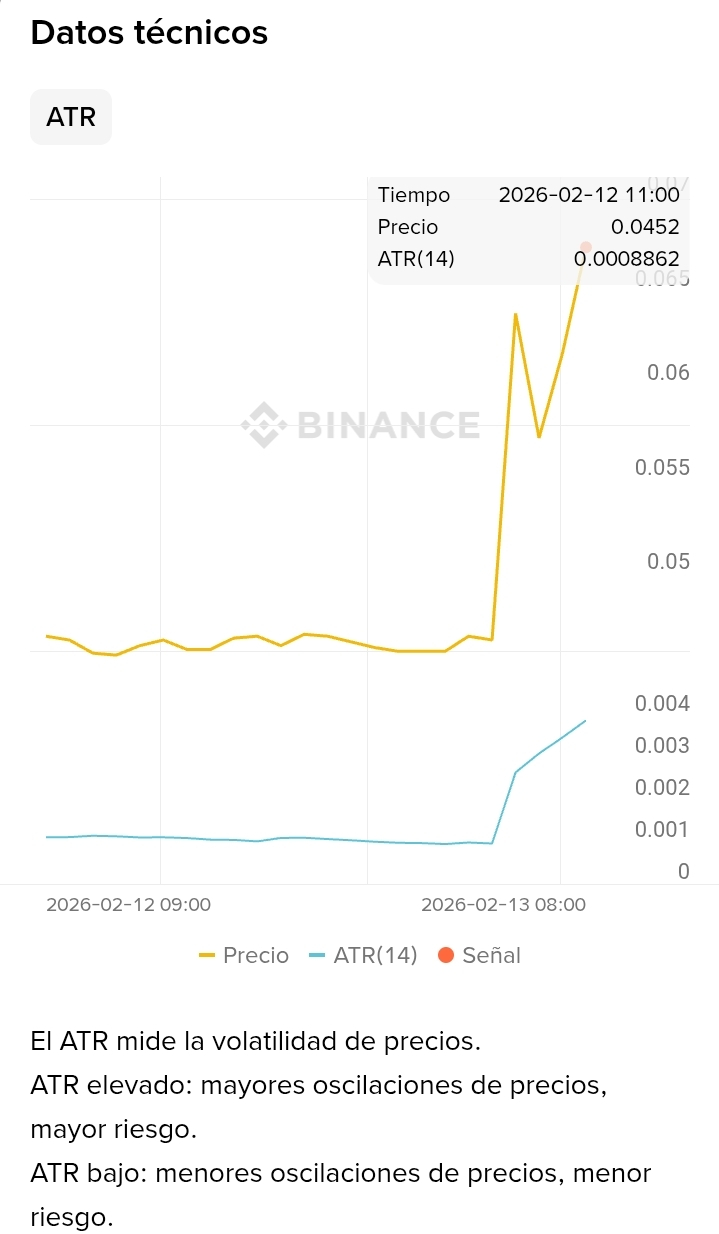
Task: Click the 0.004 ATR axis label
Action: click(662, 704)
